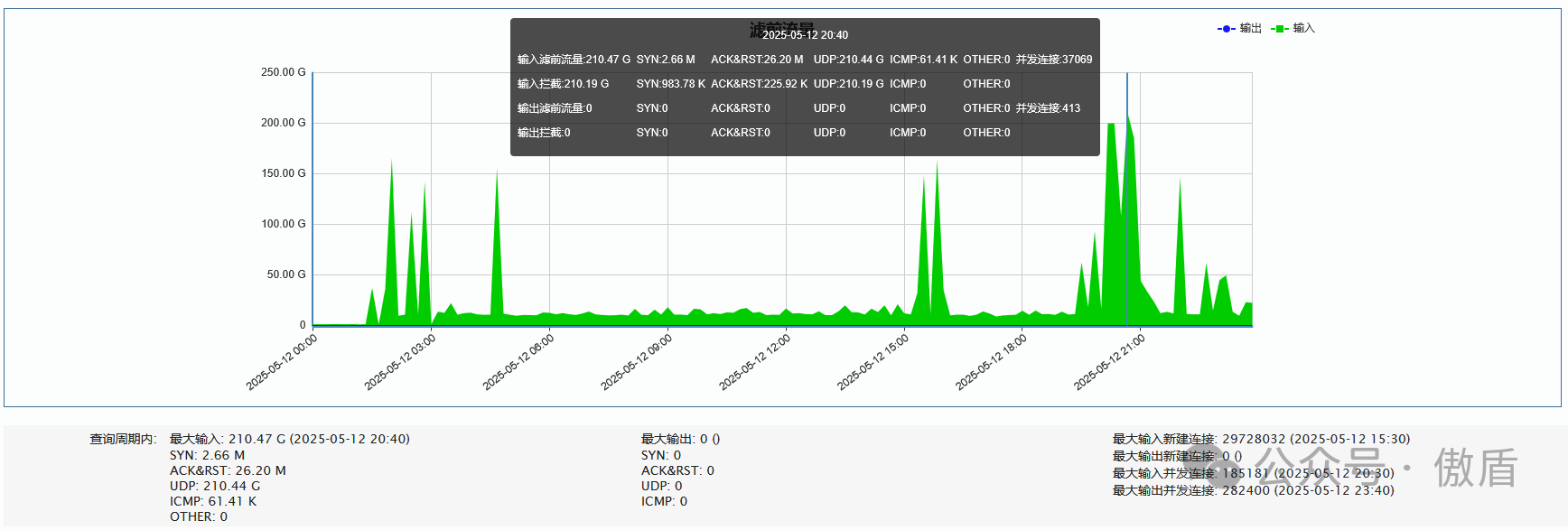The height and width of the screenshot is (530, 1568).
Task: Select the 2025-05-12 18:00 axis label
Action: click(992, 362)
